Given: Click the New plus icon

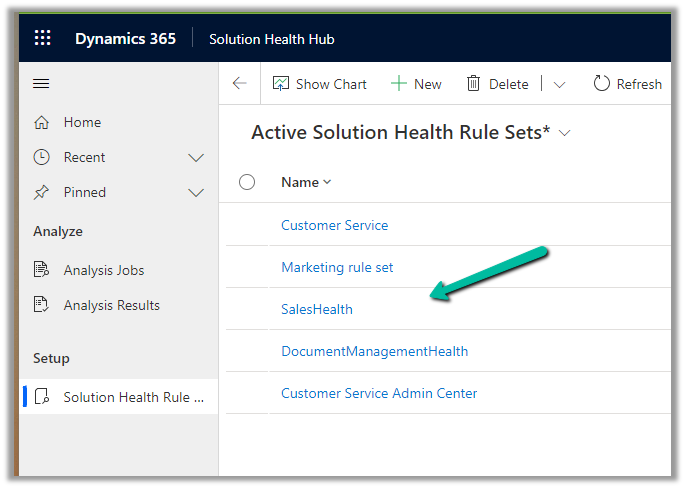Looking at the screenshot, I should click(399, 84).
